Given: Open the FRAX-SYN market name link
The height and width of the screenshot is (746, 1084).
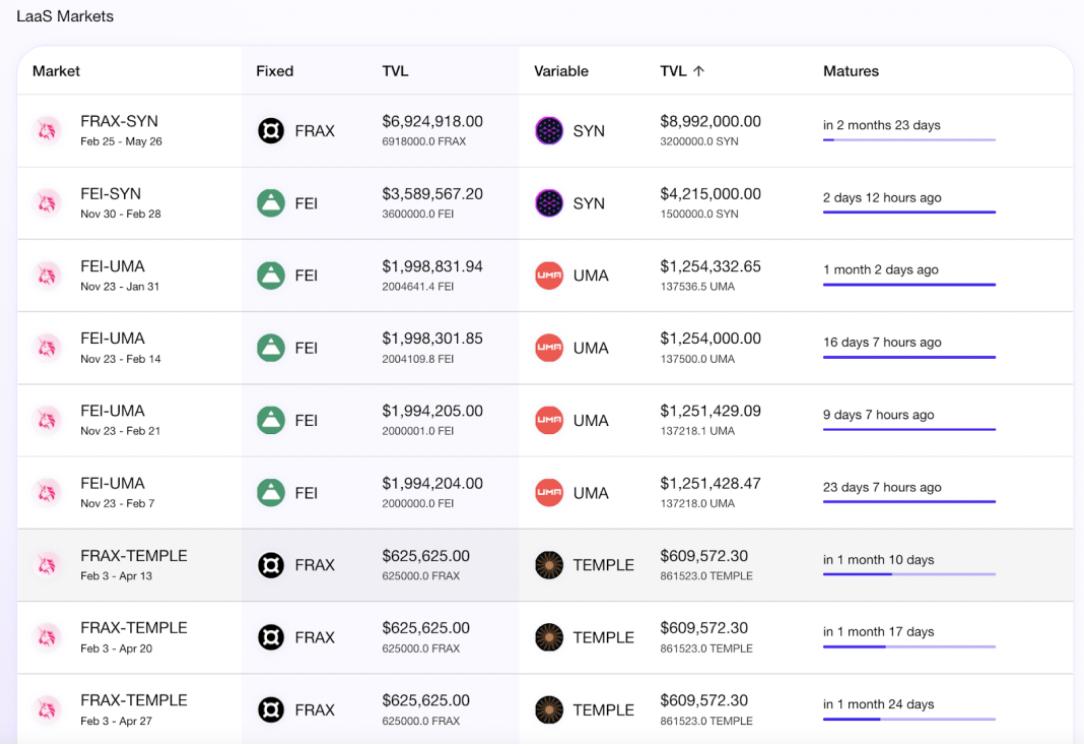Looking at the screenshot, I should pyautogui.click(x=119, y=122).
